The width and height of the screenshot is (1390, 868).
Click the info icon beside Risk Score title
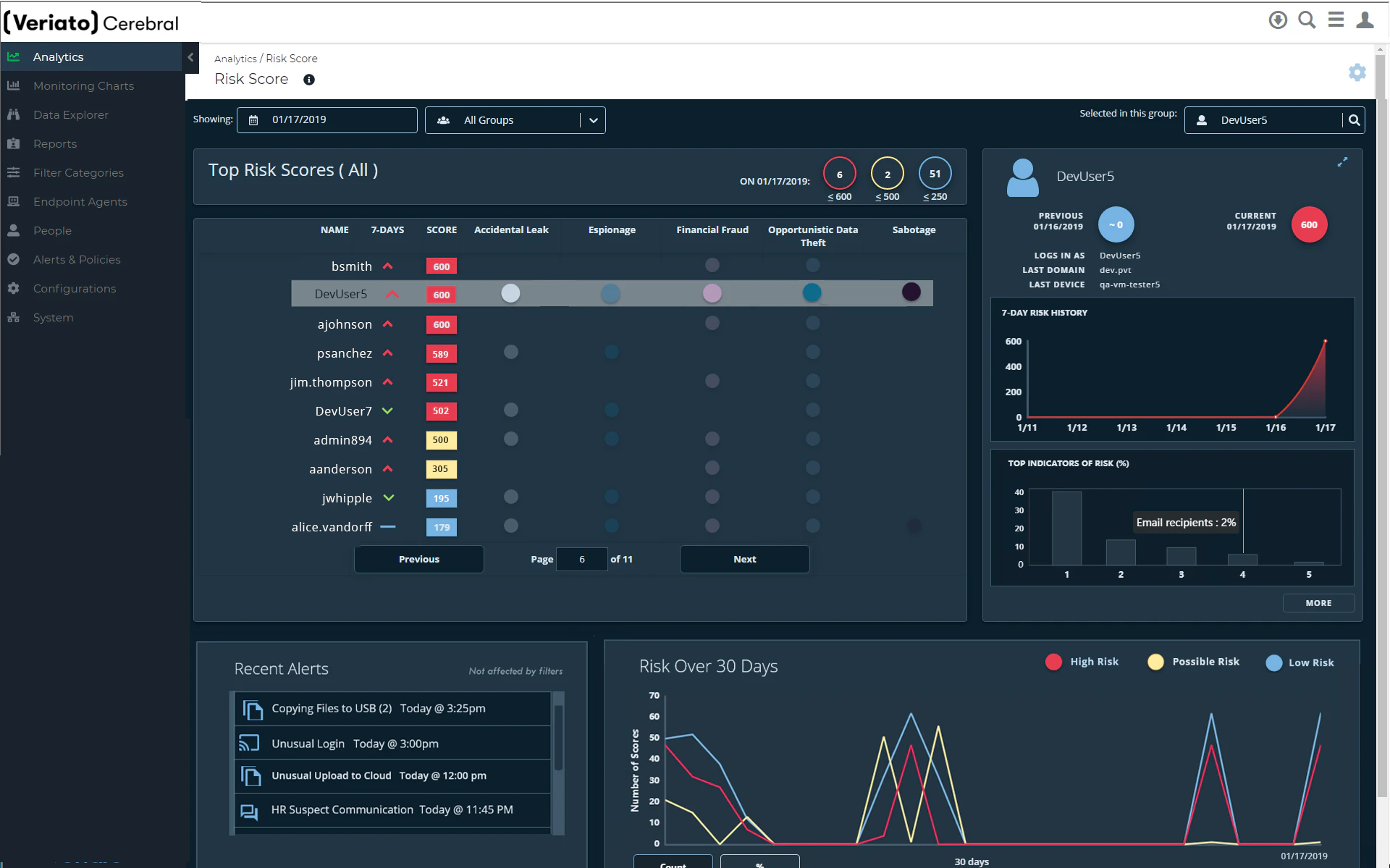click(x=309, y=80)
